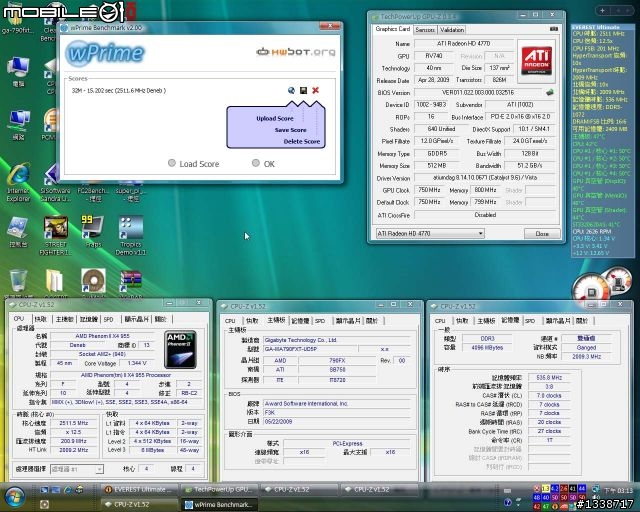
Task: Click the show desktop quick launch icon
Action: (44, 489)
